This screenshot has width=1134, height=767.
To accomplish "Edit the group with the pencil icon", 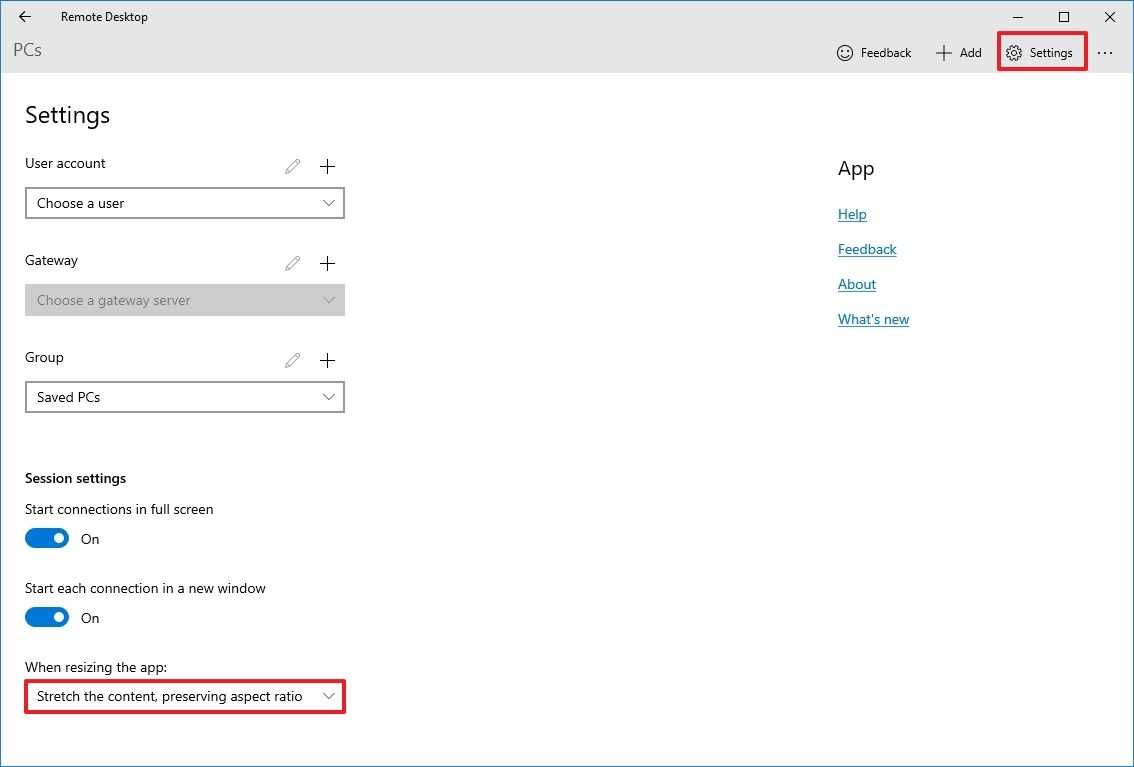I will (291, 360).
